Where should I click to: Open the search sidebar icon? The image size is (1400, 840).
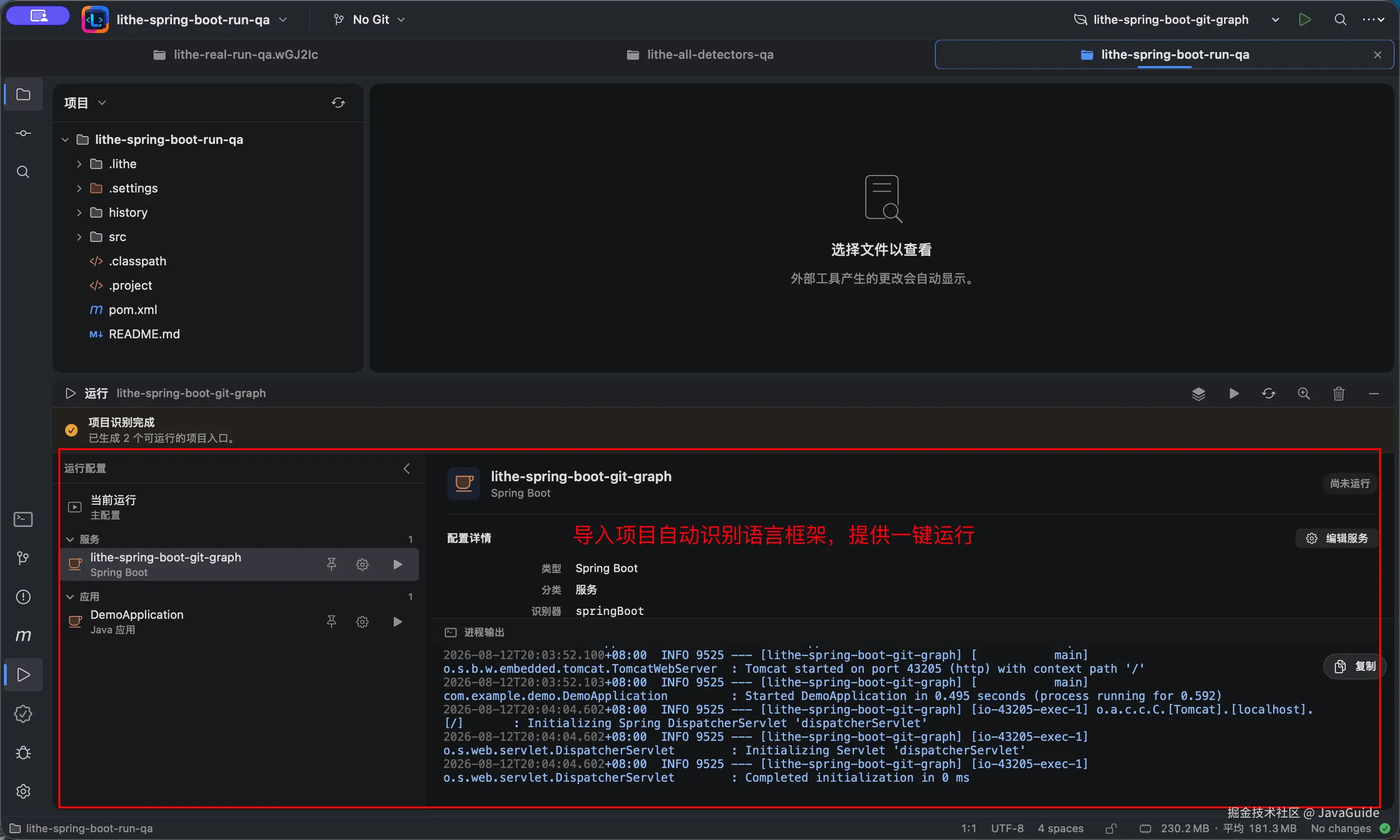point(23,172)
